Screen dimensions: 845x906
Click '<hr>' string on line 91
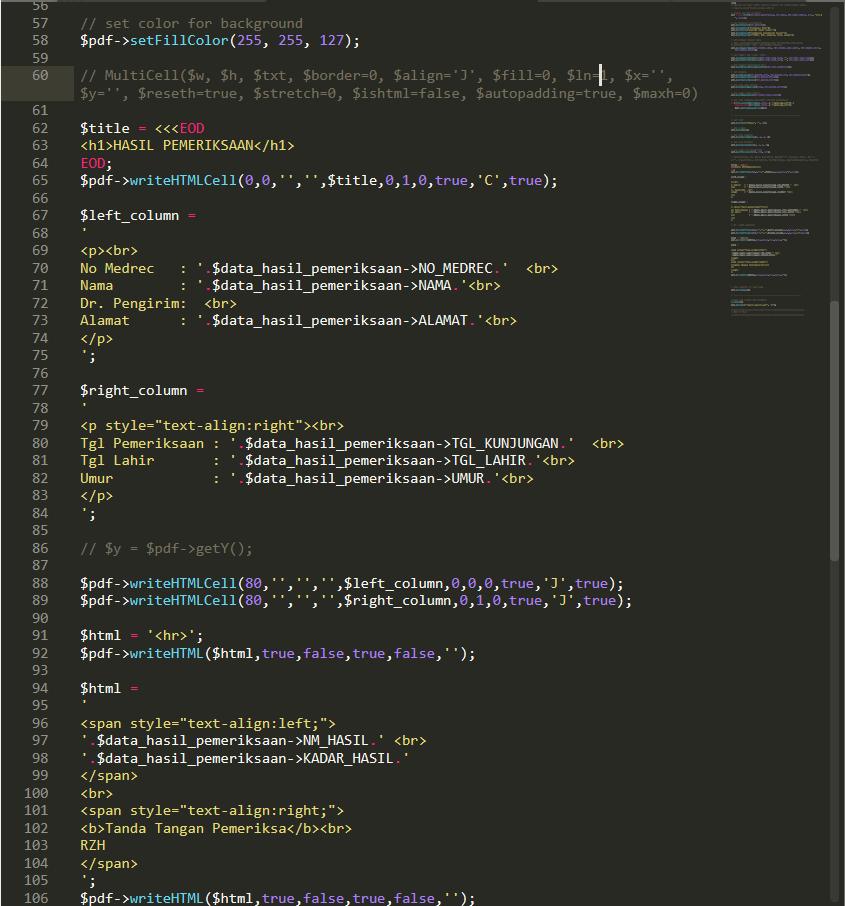171,636
